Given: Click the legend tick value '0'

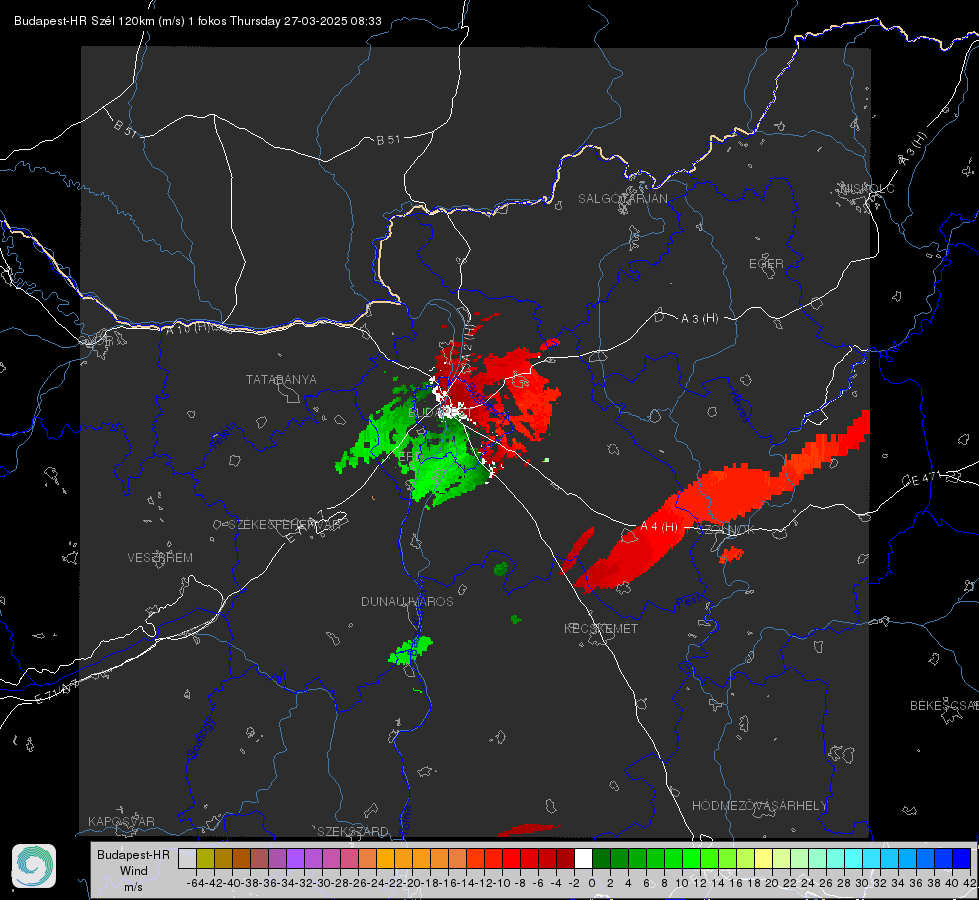Looking at the screenshot, I should pyautogui.click(x=592, y=883).
